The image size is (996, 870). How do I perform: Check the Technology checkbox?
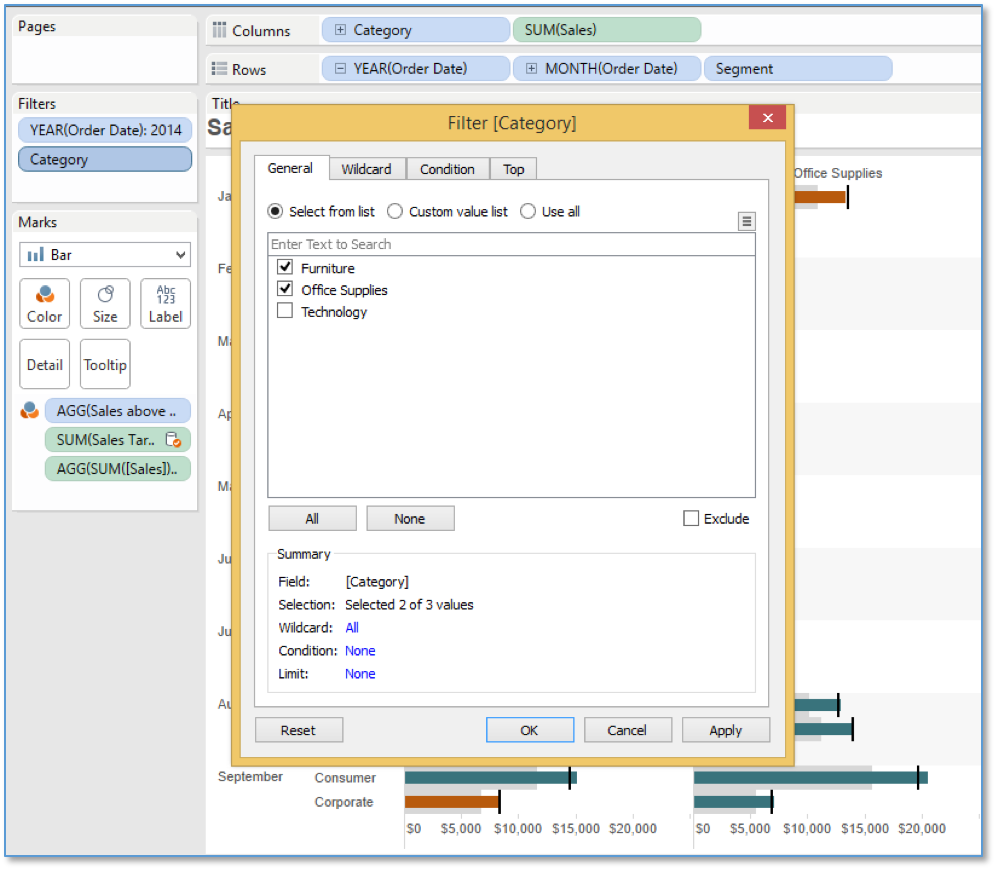click(285, 311)
